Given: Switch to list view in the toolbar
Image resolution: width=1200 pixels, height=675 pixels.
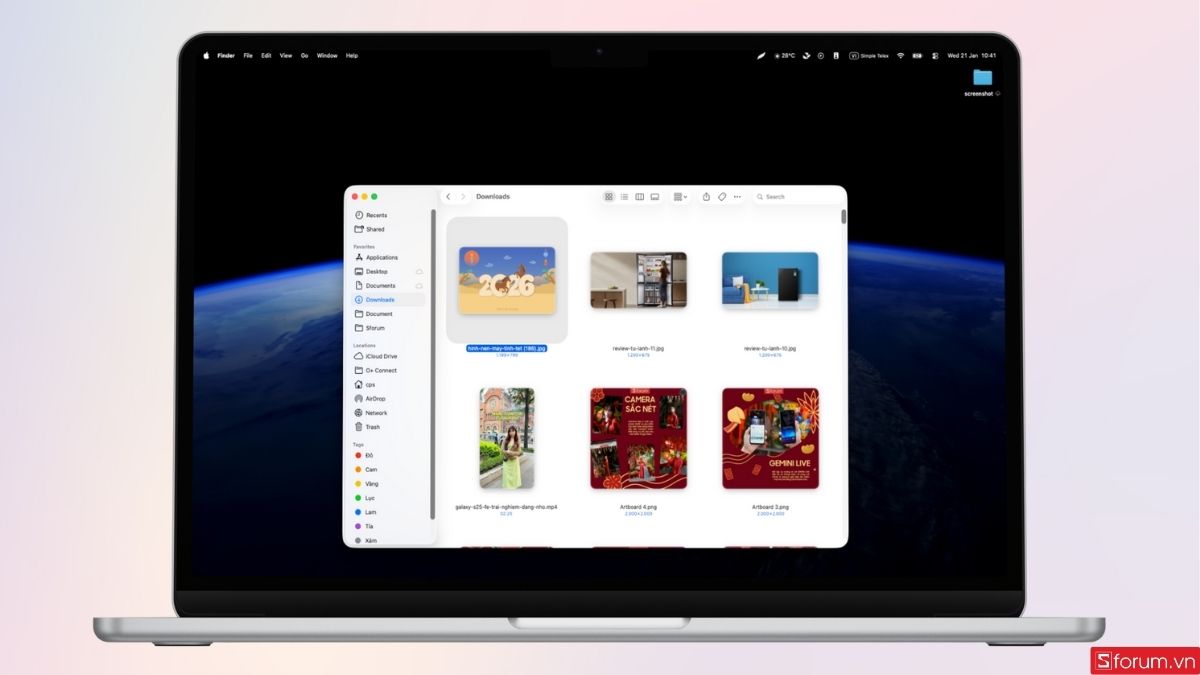Looking at the screenshot, I should 626,196.
